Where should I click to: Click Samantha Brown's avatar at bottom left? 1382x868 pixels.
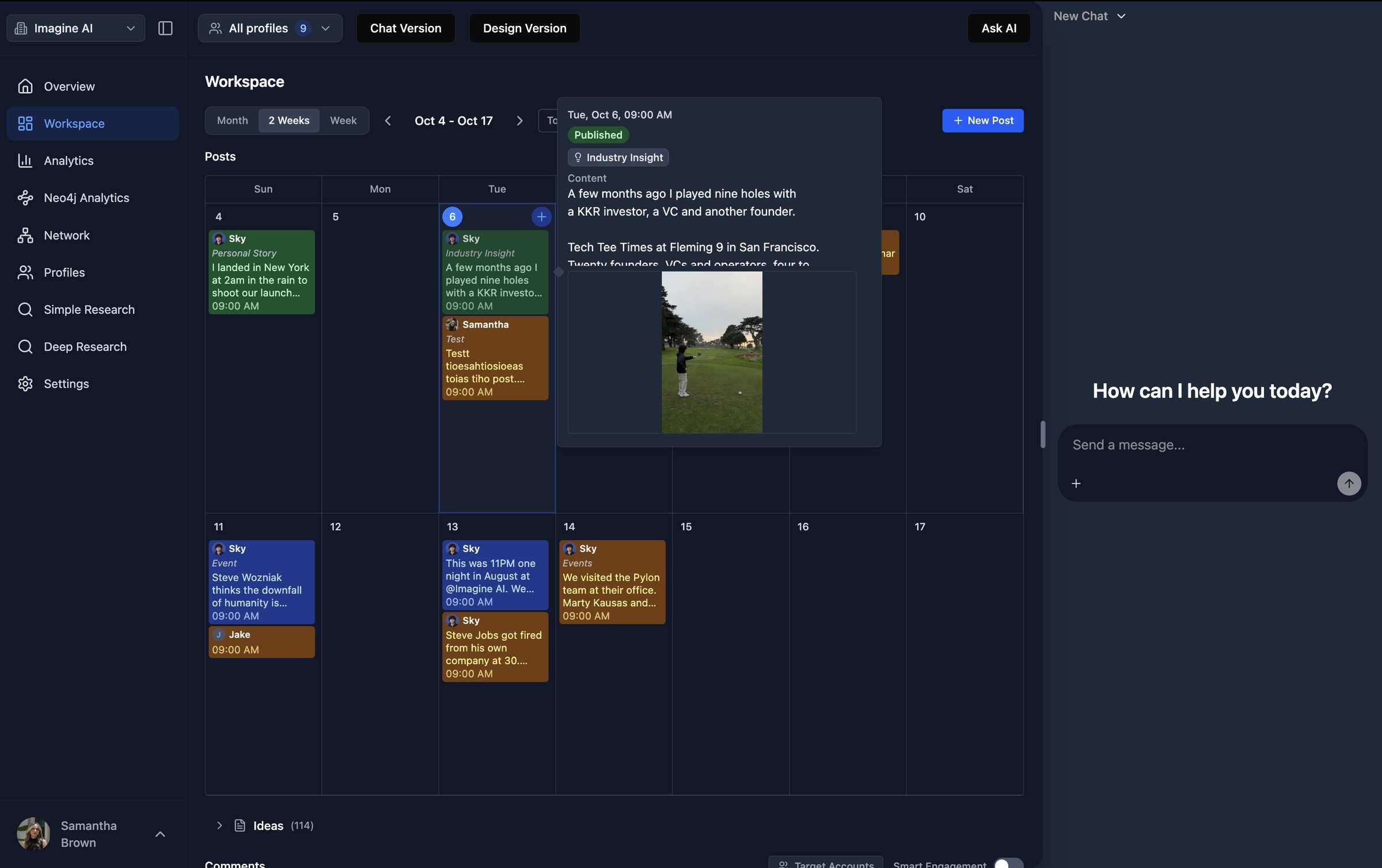click(33, 833)
